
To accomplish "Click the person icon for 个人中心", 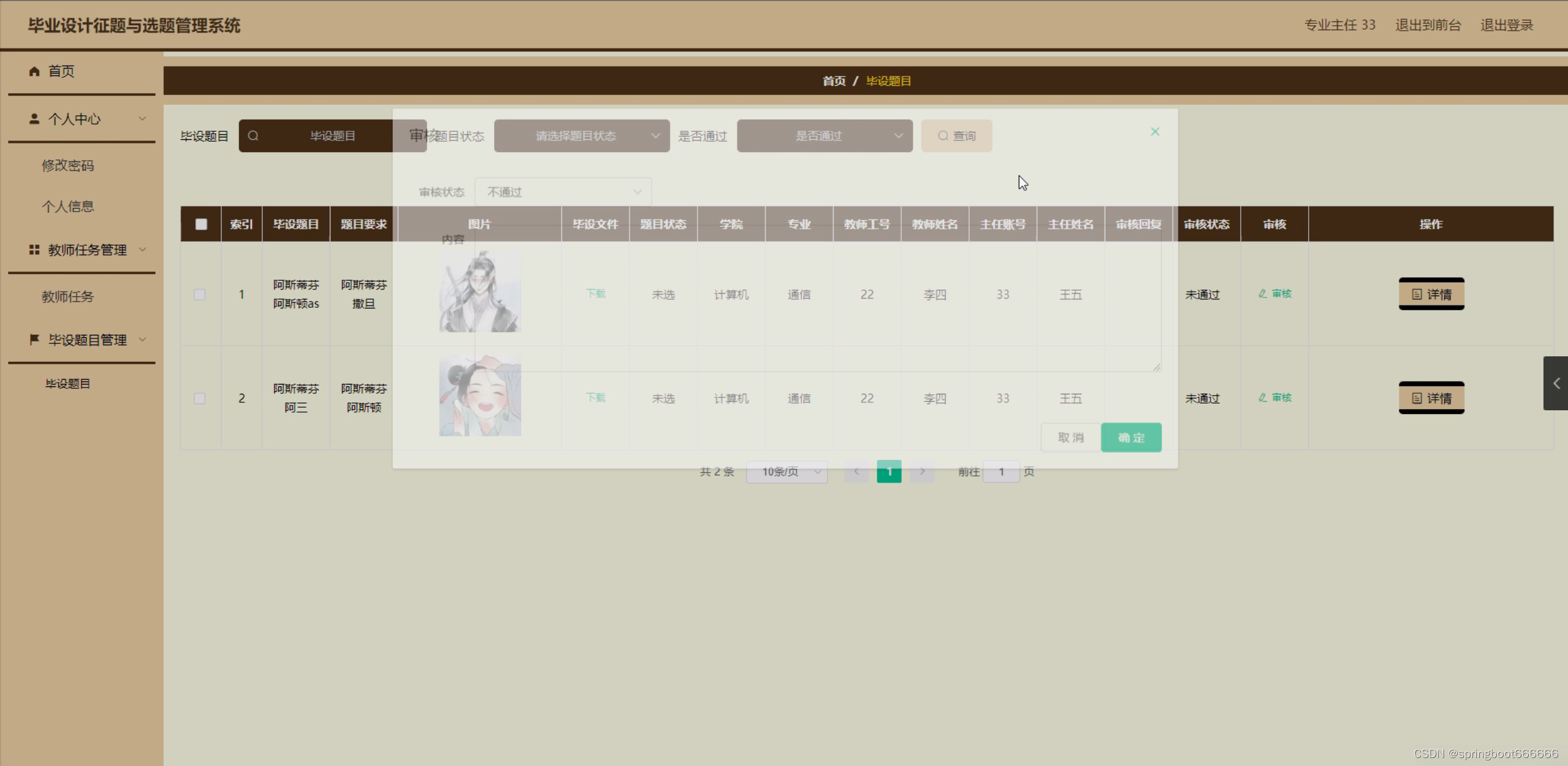I will point(34,118).
